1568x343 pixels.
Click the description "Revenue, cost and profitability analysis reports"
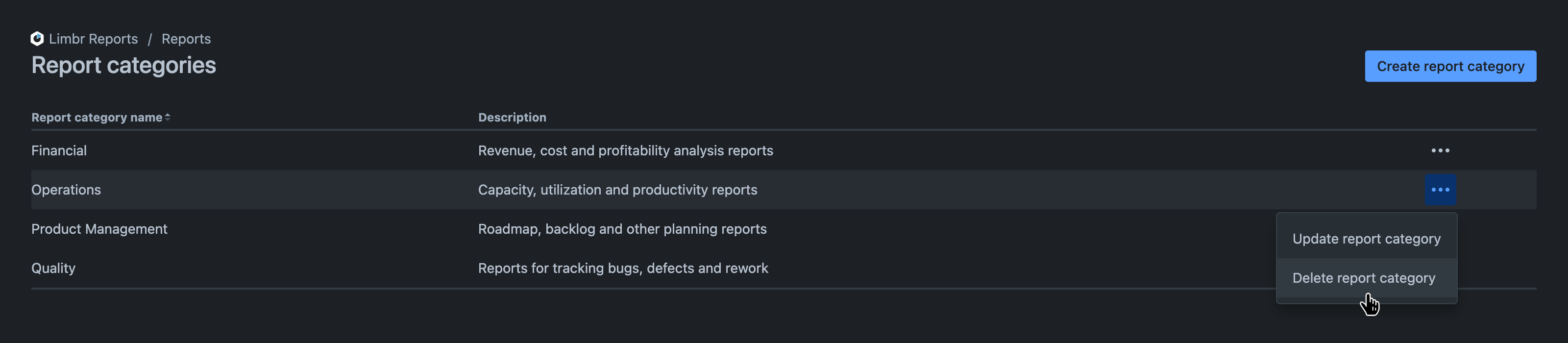[625, 150]
